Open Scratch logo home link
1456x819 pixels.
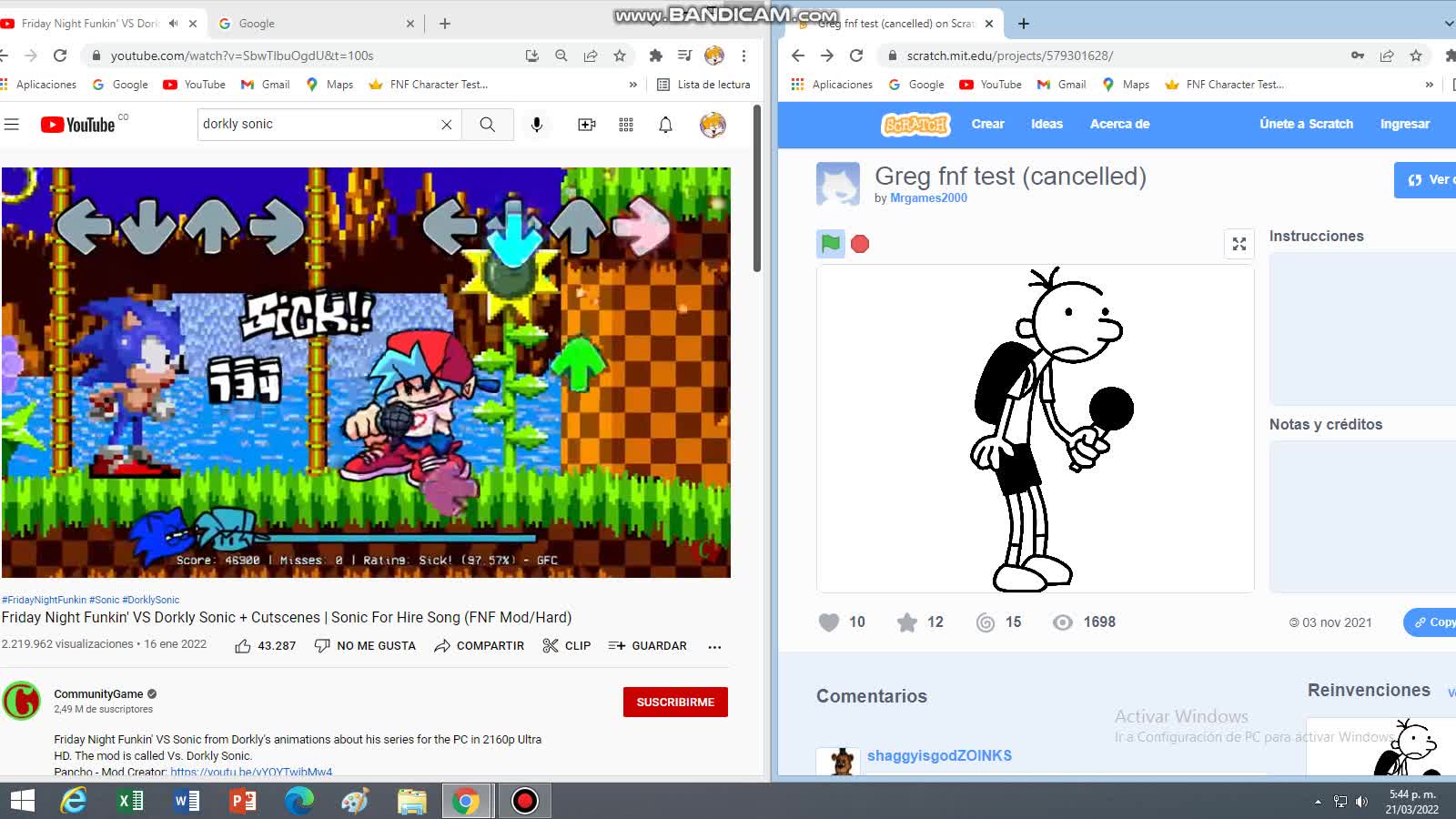915,125
